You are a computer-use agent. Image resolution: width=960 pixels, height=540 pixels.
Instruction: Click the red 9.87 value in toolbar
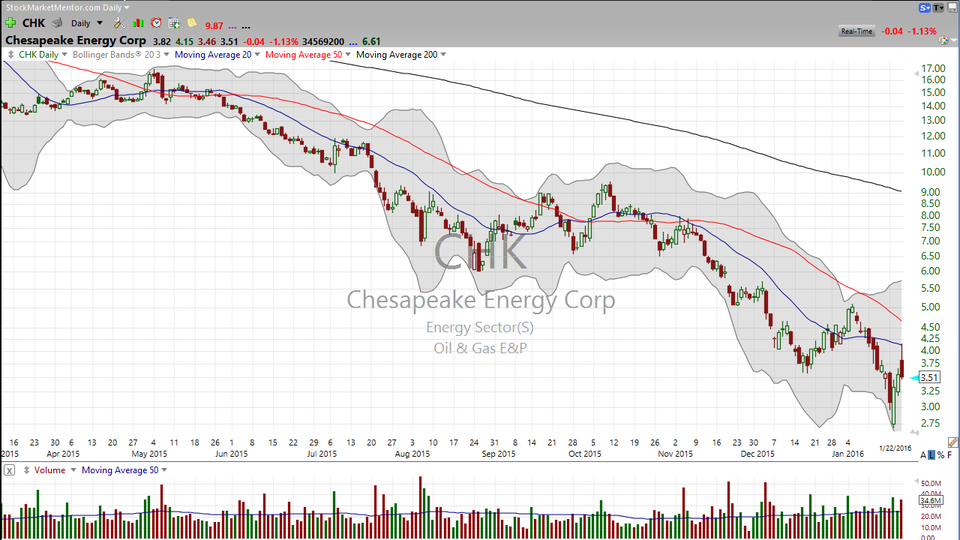214,26
